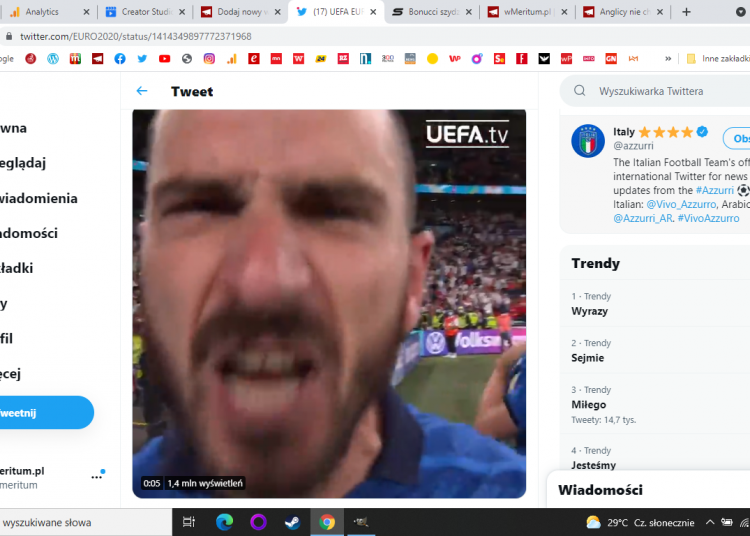The width and height of the screenshot is (750, 536).
Task: Open the Instagram bookmark icon
Action: (209, 59)
